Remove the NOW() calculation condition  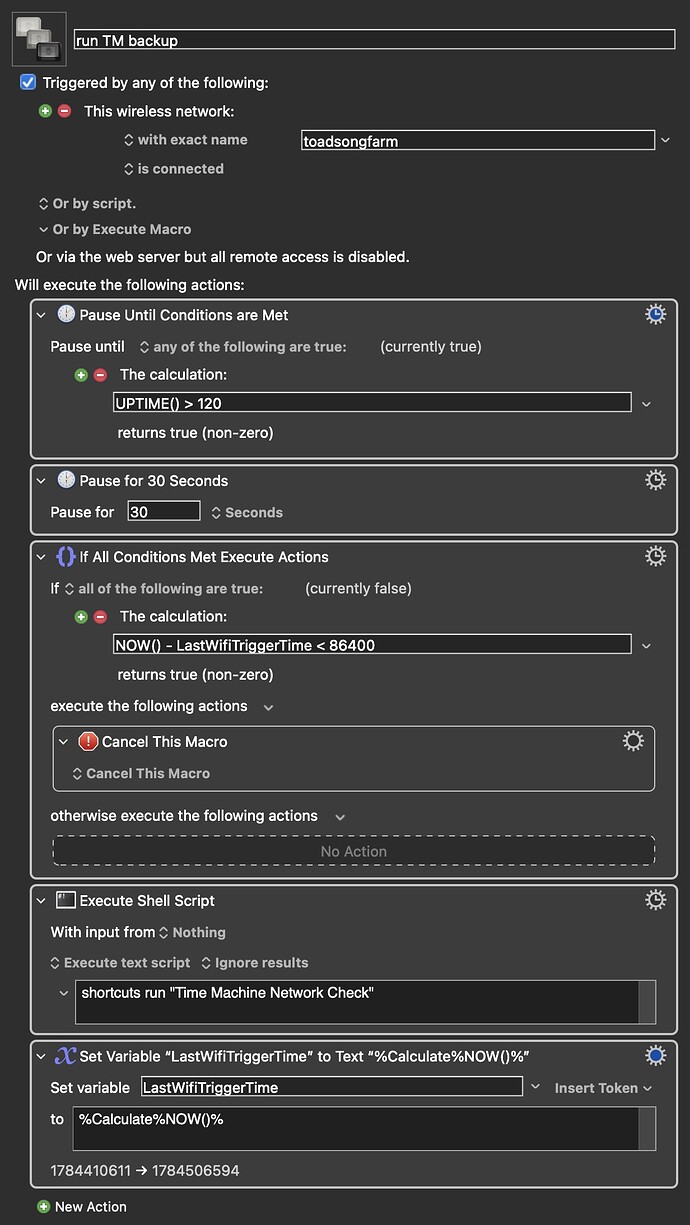[x=101, y=617]
